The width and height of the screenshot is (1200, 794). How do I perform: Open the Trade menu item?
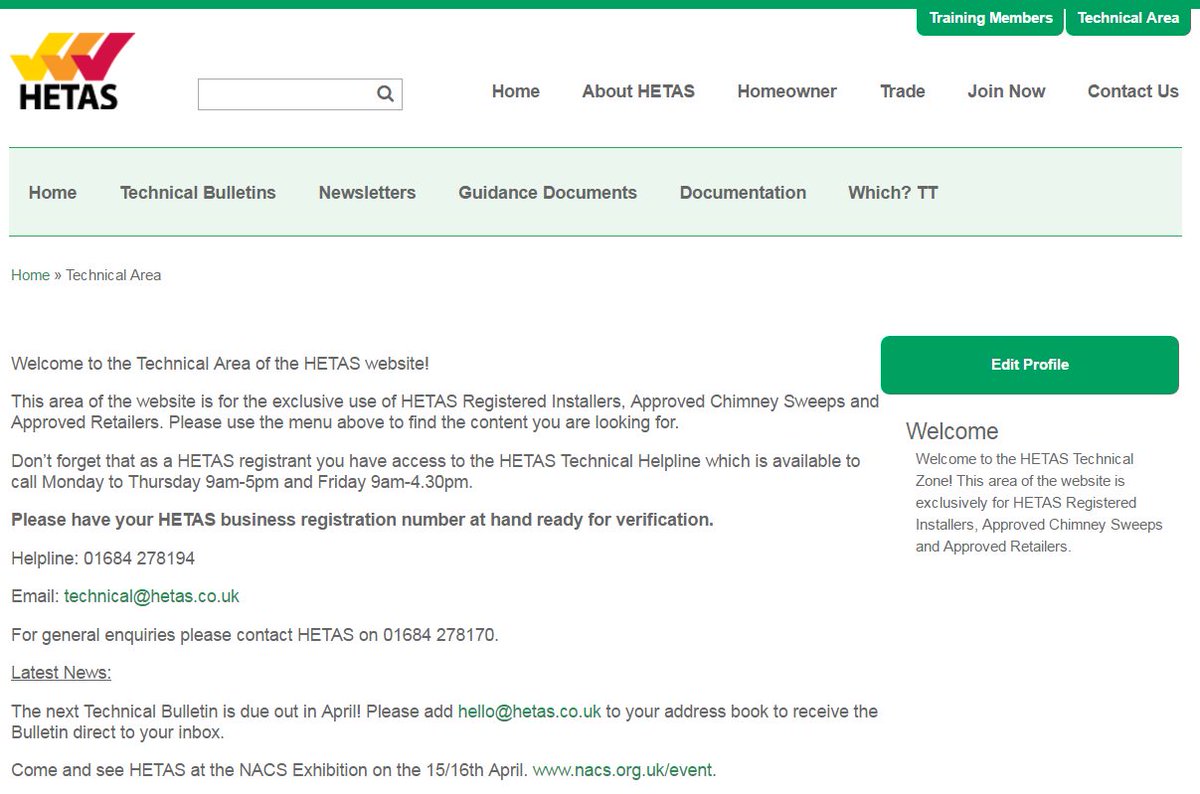click(902, 91)
